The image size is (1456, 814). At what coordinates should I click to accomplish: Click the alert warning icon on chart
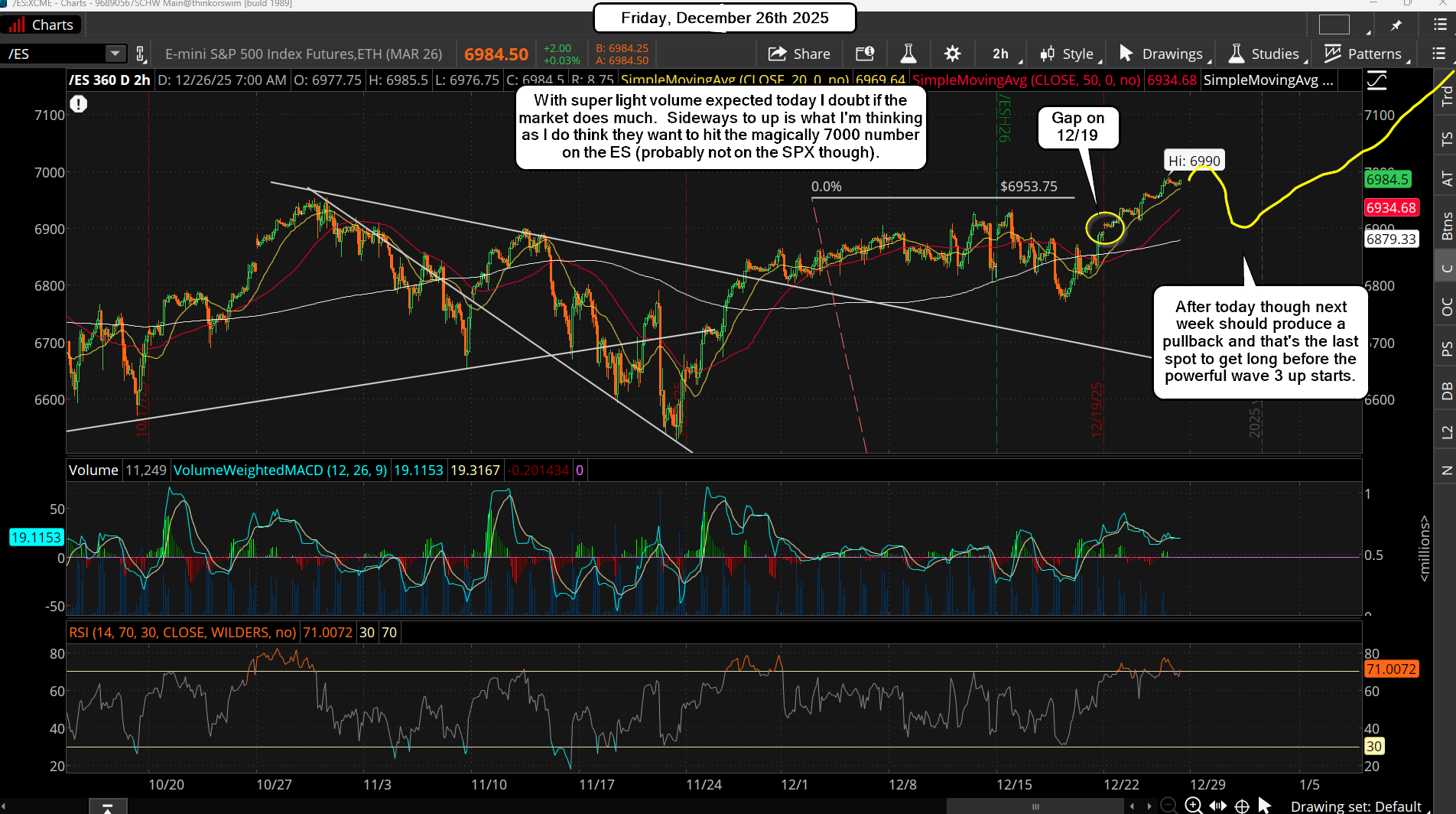[79, 104]
